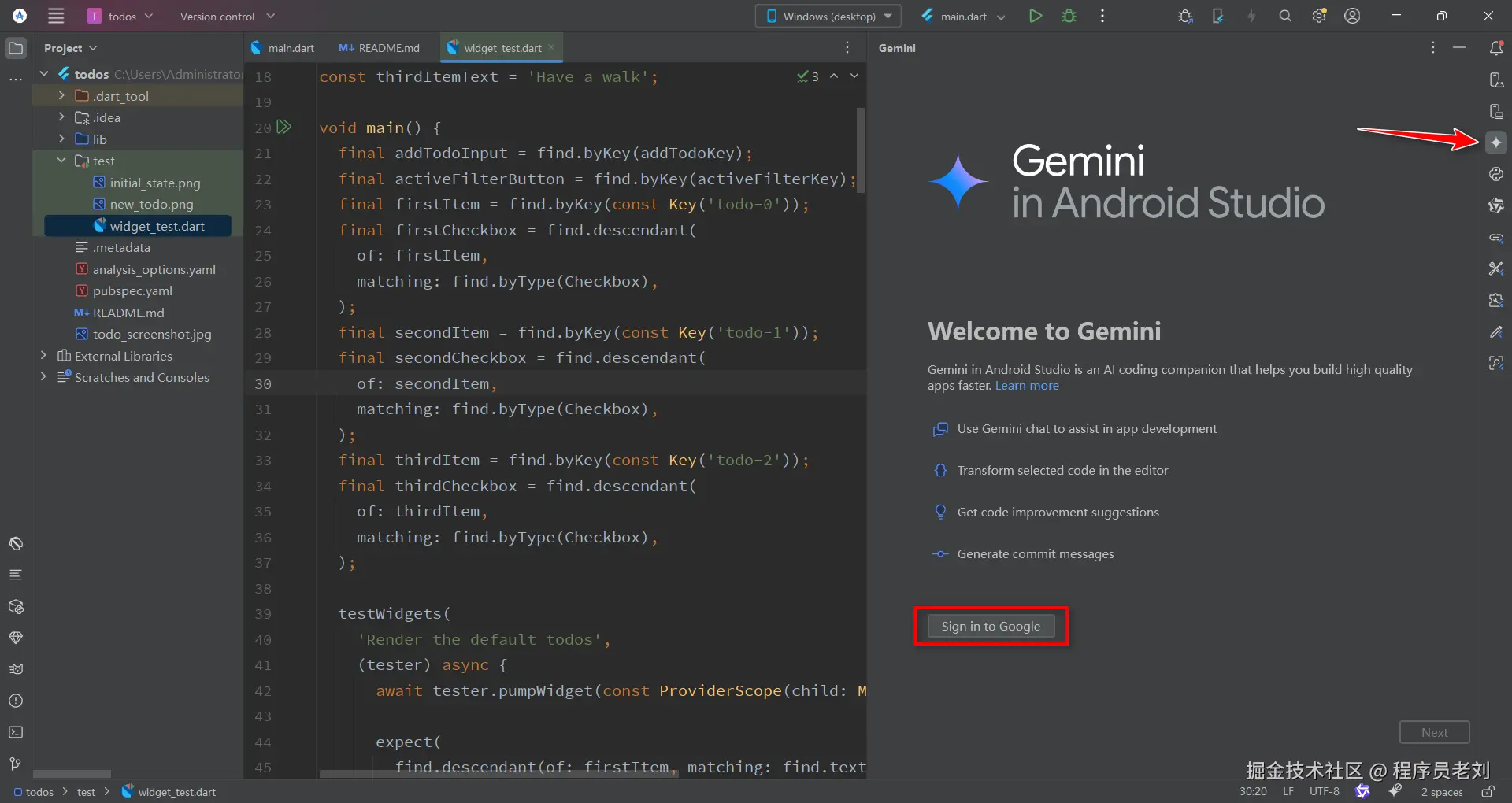
Task: Start debugging with the green bug icon
Action: pos(1069,16)
